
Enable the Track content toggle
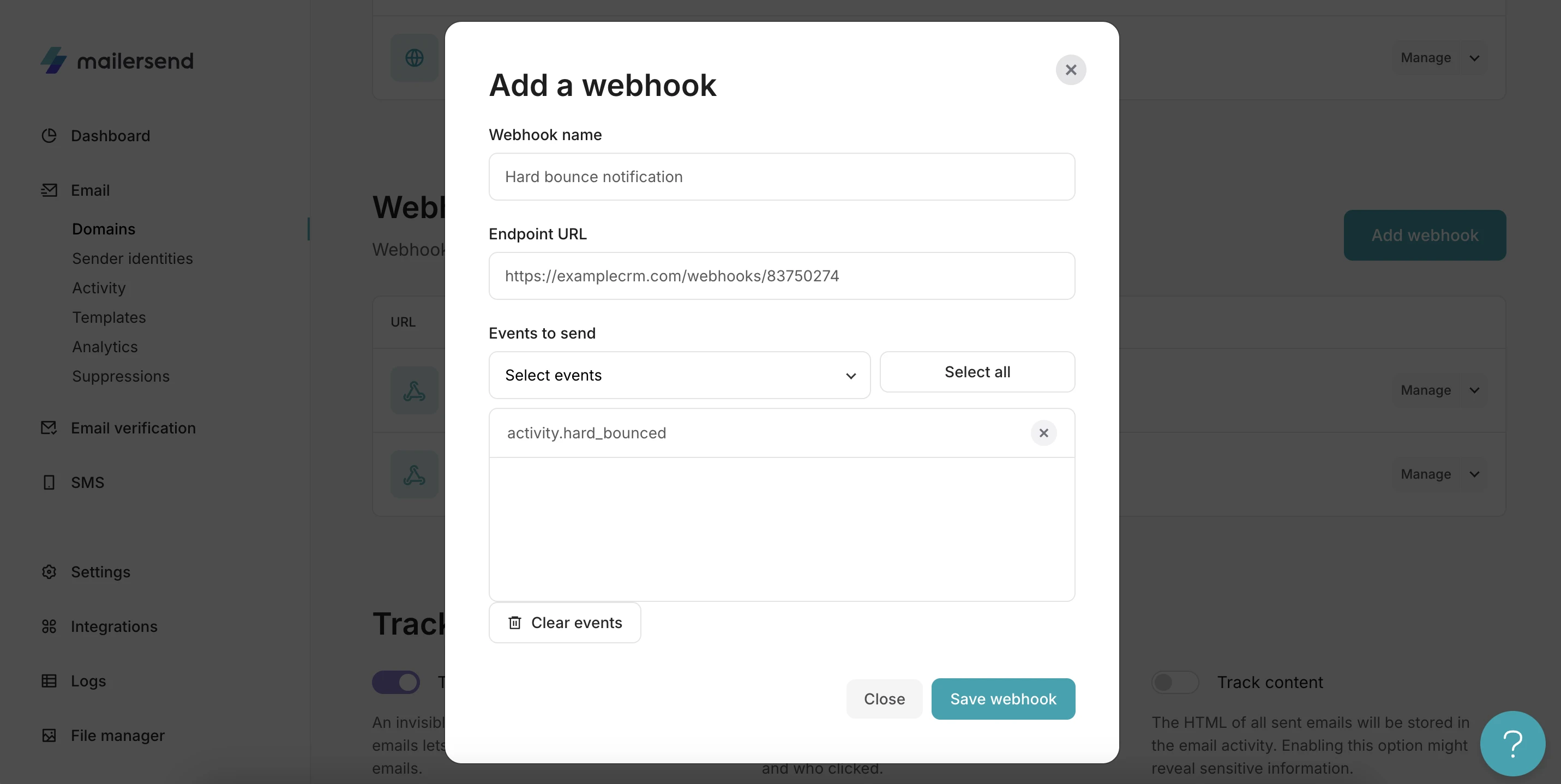(x=1174, y=682)
